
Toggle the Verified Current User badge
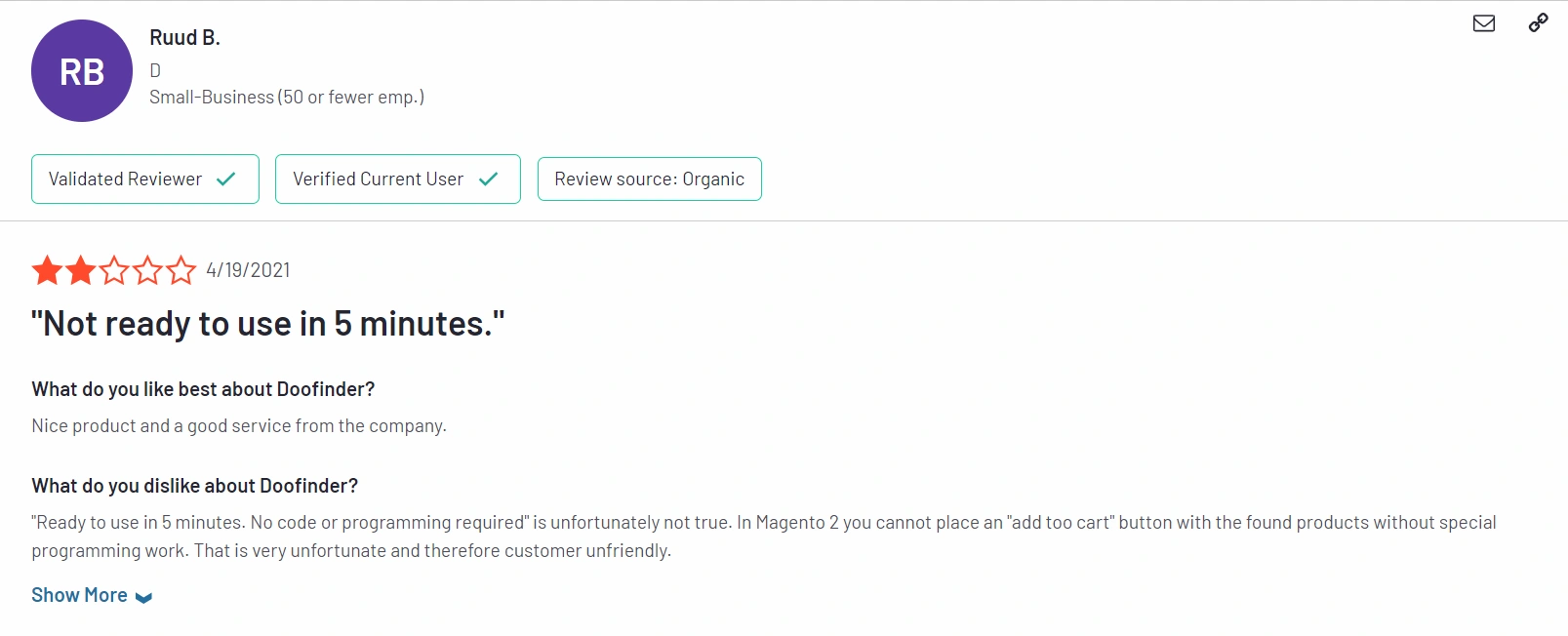397,179
